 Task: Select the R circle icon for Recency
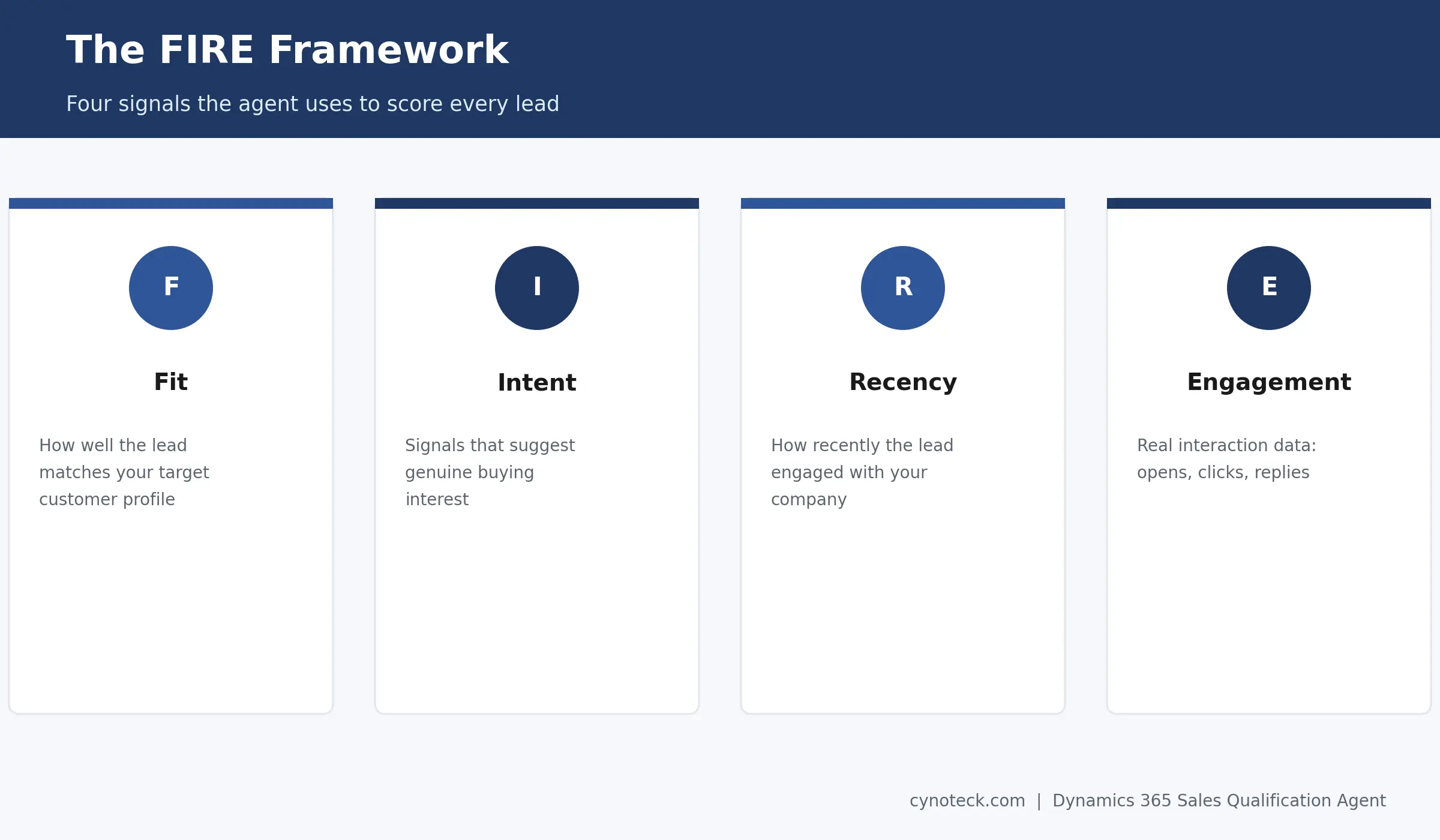coord(903,288)
